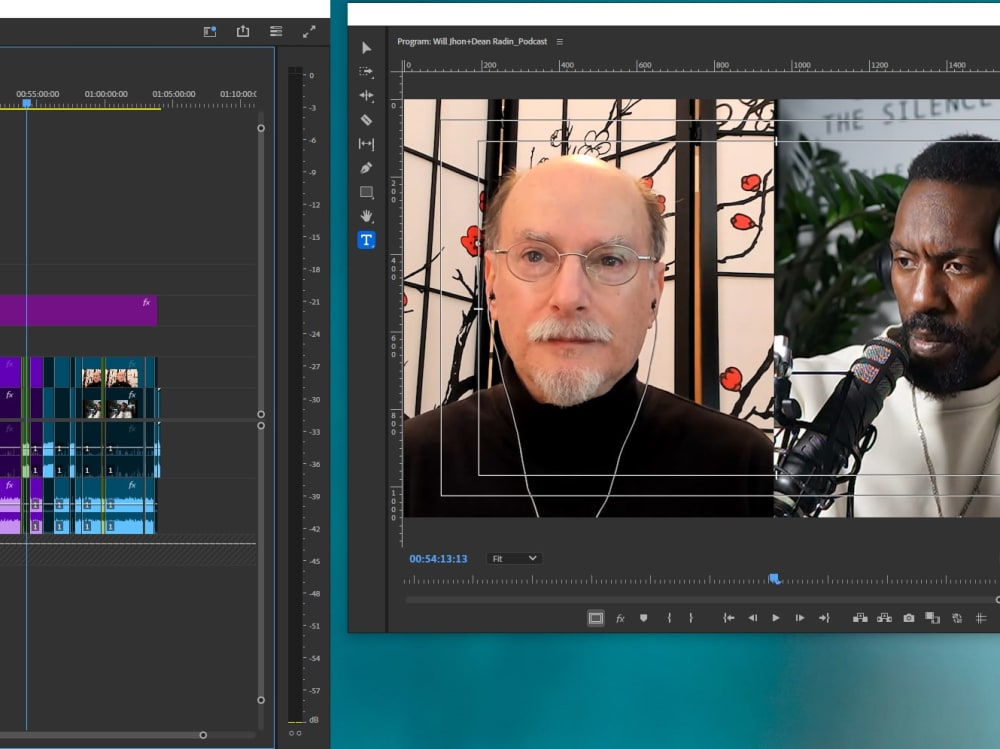The image size is (1000, 749).
Task: Open the Fit zoom level dropdown
Action: click(x=514, y=558)
